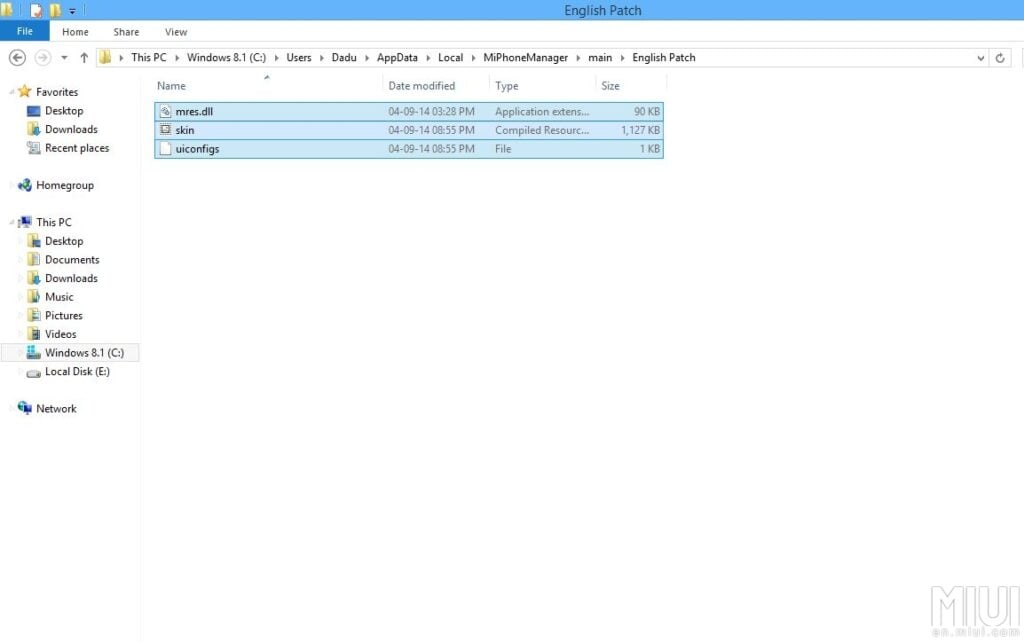1024x643 pixels.
Task: Click the Favorites star icon in the sidebar
Action: [25, 91]
